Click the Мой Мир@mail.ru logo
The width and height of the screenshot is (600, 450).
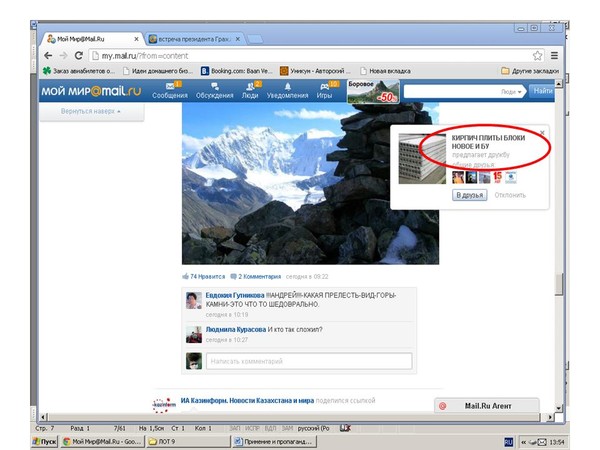(x=91, y=91)
